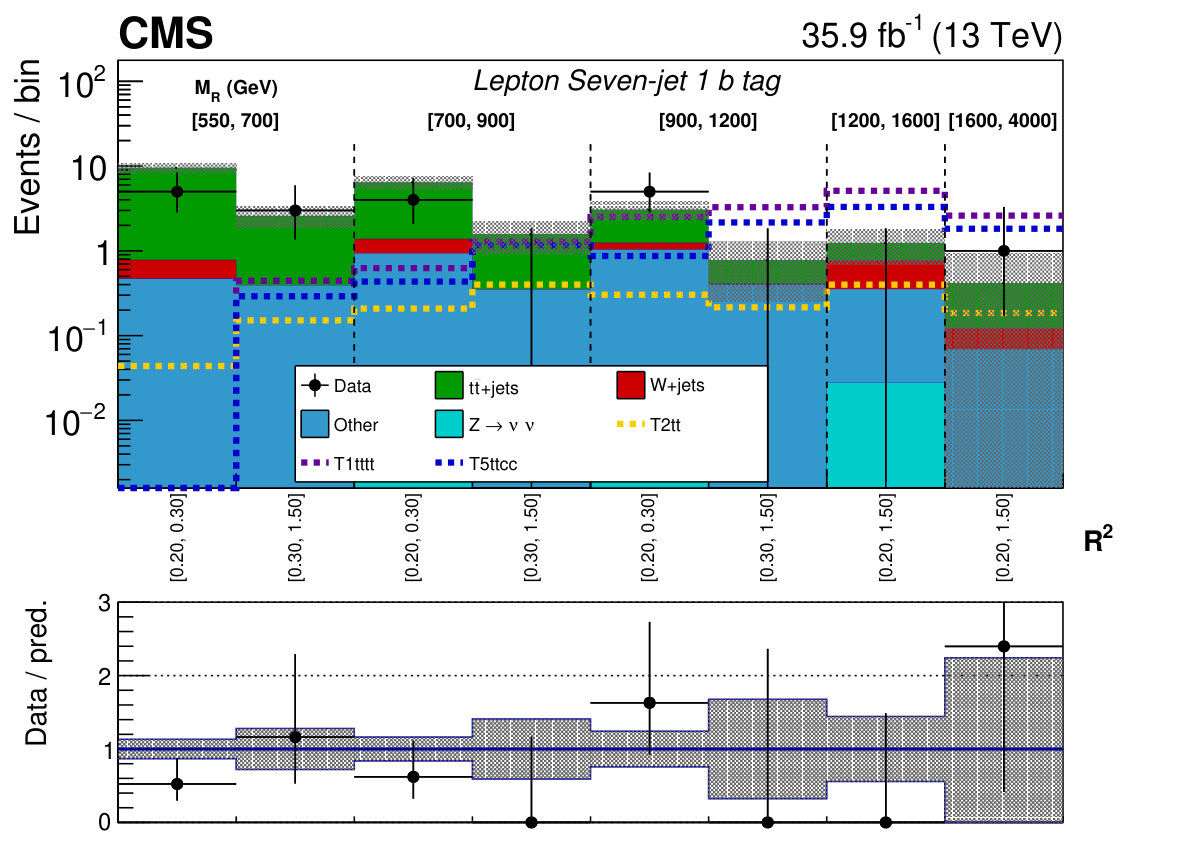This screenshot has height=848, width=1182.
Task: Click the red W+jets legend swatch
Action: [x=631, y=385]
